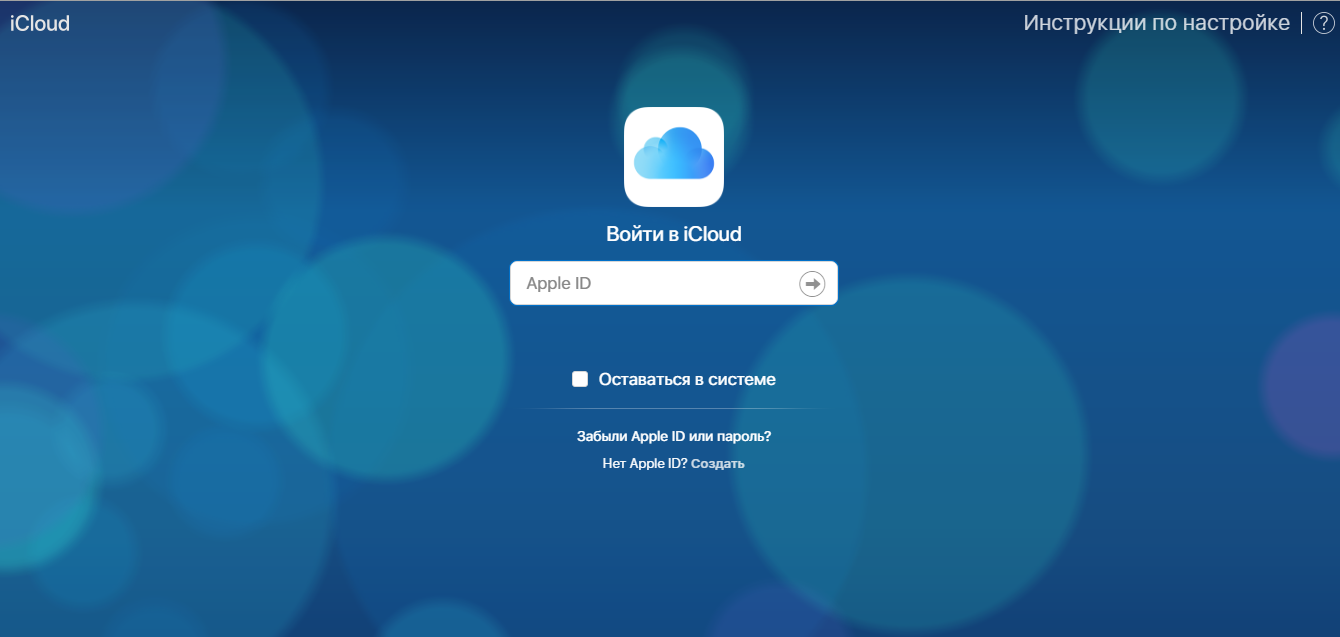Click the horizontal separator under the checkbox
This screenshot has height=637, width=1340.
pyautogui.click(x=674, y=409)
